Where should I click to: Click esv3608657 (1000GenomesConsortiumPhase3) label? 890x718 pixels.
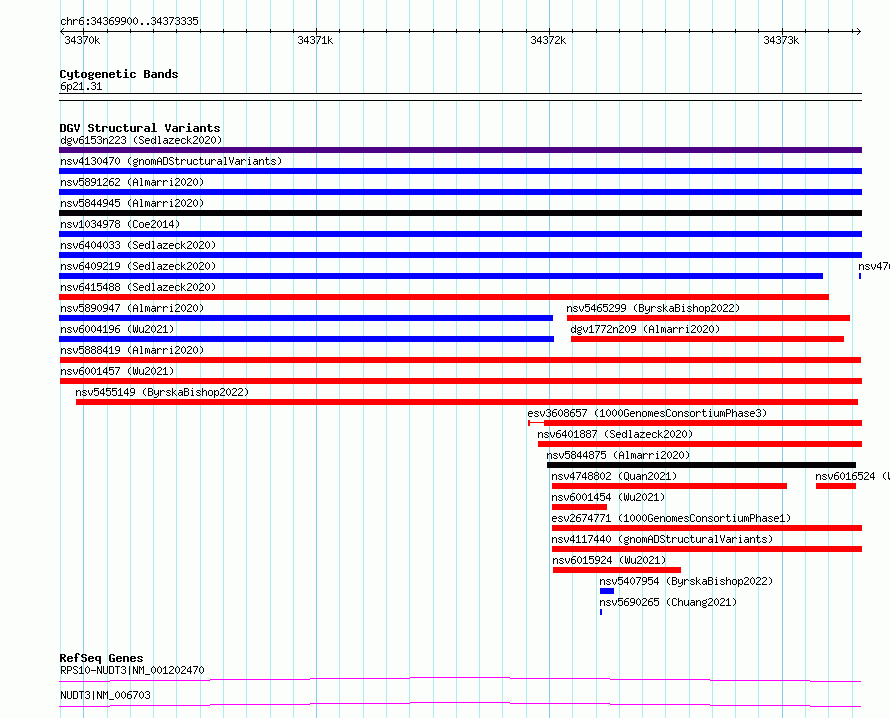647,413
